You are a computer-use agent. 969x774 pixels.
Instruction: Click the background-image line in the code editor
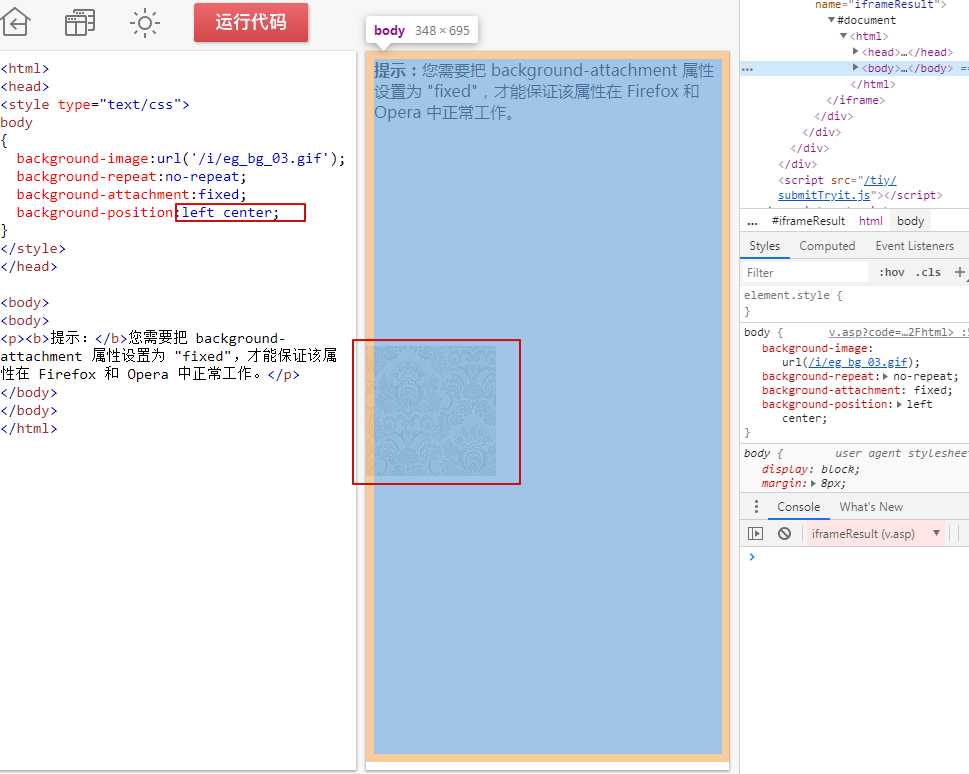[x=180, y=159]
